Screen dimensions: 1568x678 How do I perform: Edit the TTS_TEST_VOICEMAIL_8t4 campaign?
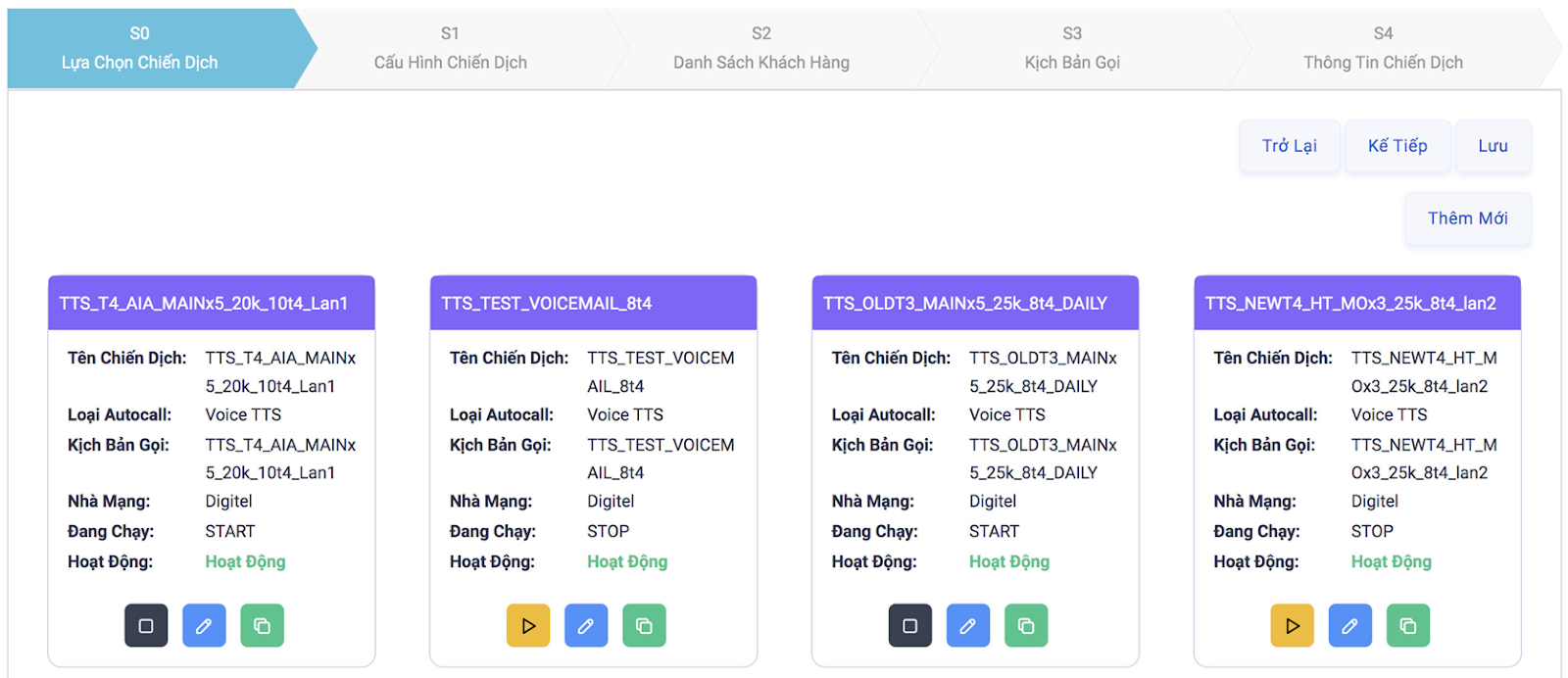click(586, 625)
